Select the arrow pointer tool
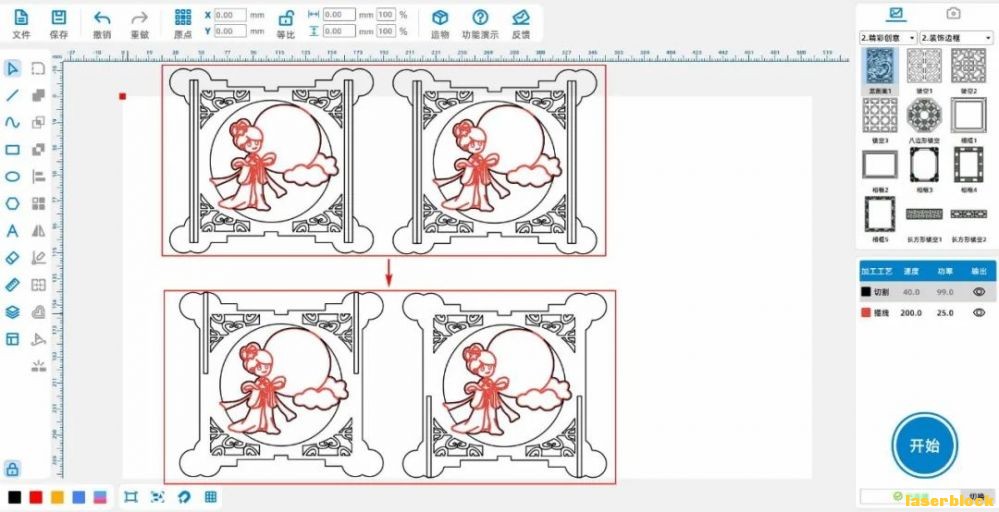This screenshot has height=512, width=999. [12, 68]
